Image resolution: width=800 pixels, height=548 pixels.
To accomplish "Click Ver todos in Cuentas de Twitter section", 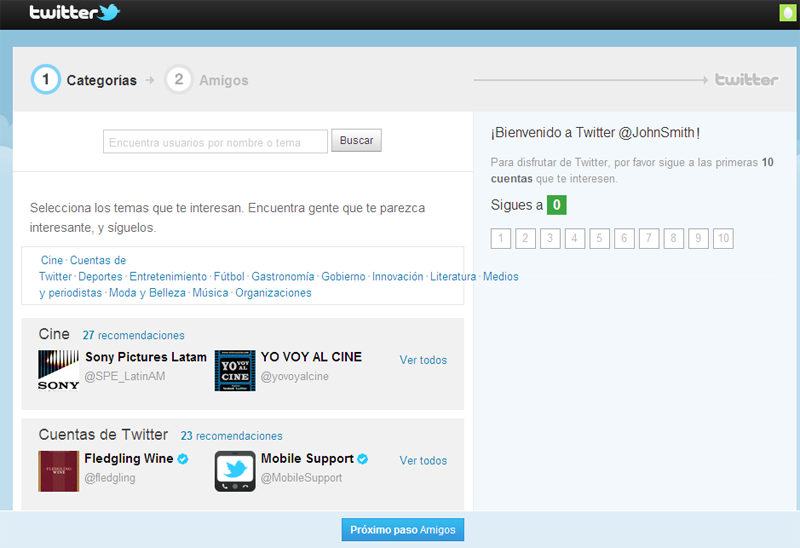I will [x=423, y=460].
